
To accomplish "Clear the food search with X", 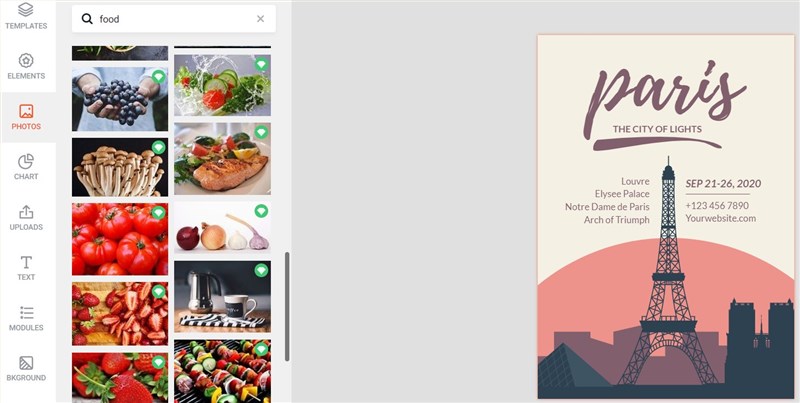I will [x=260, y=19].
